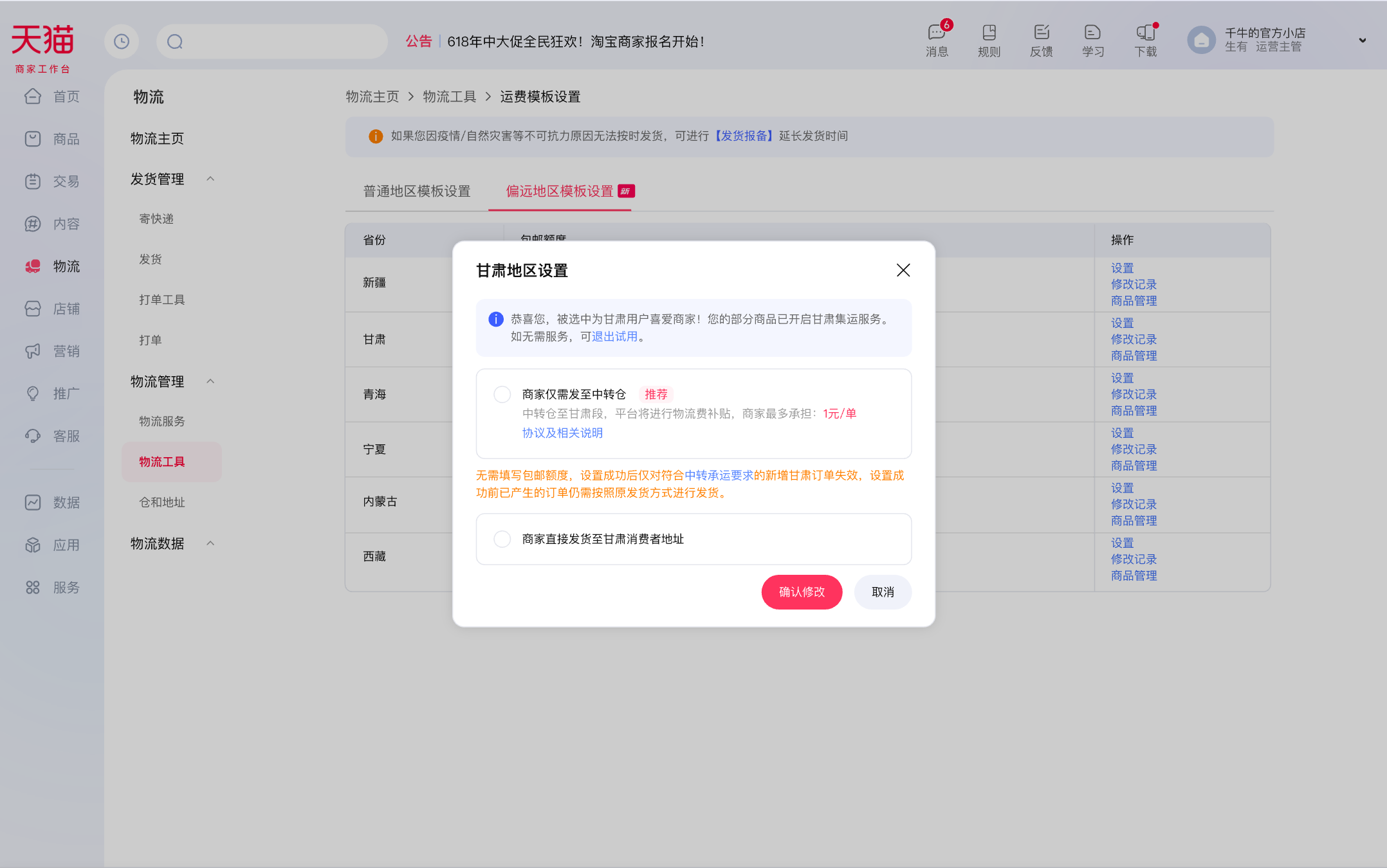Click the 学习 learning icon
This screenshot has height=868, width=1387.
point(1092,40)
